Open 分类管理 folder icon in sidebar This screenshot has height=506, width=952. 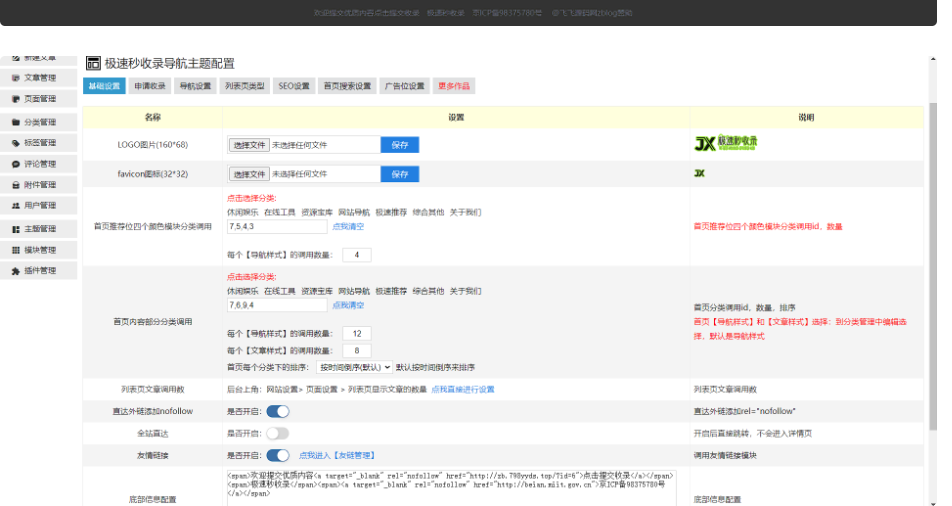click(16, 122)
